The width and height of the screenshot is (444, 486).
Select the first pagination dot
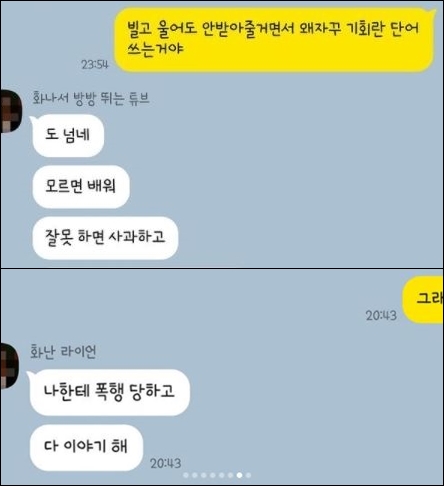point(186,475)
